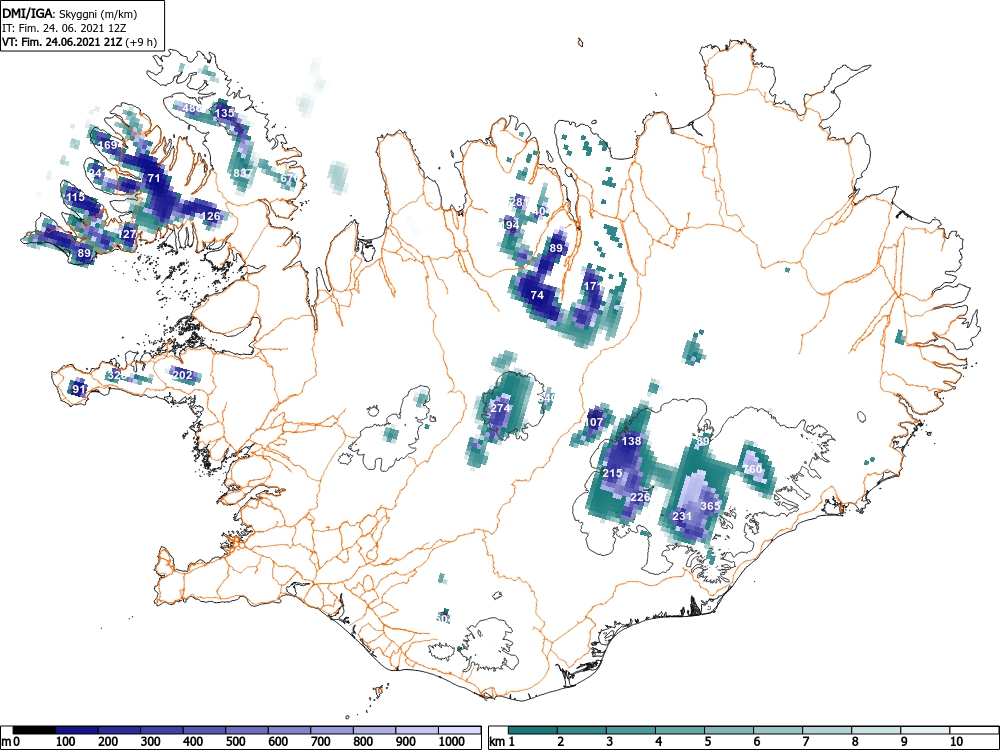Image resolution: width=1000 pixels, height=750 pixels.
Task: Click the map value label 71
Action: click(x=154, y=178)
